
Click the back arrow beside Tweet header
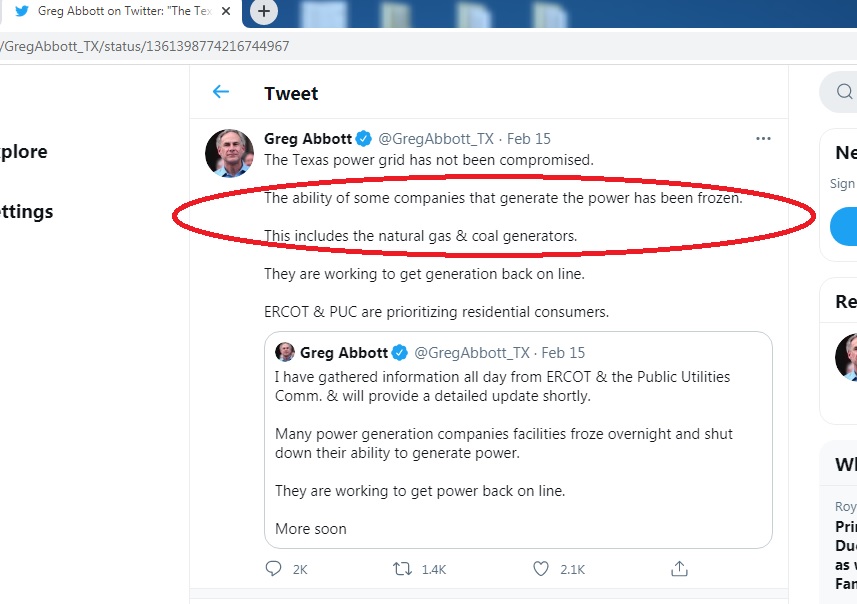(x=221, y=92)
